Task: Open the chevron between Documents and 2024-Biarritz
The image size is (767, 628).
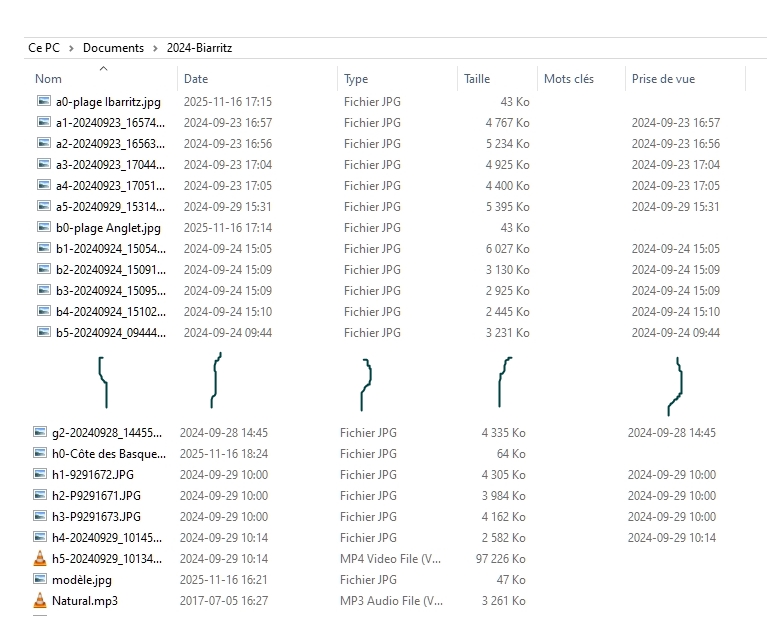Action: 155,48
